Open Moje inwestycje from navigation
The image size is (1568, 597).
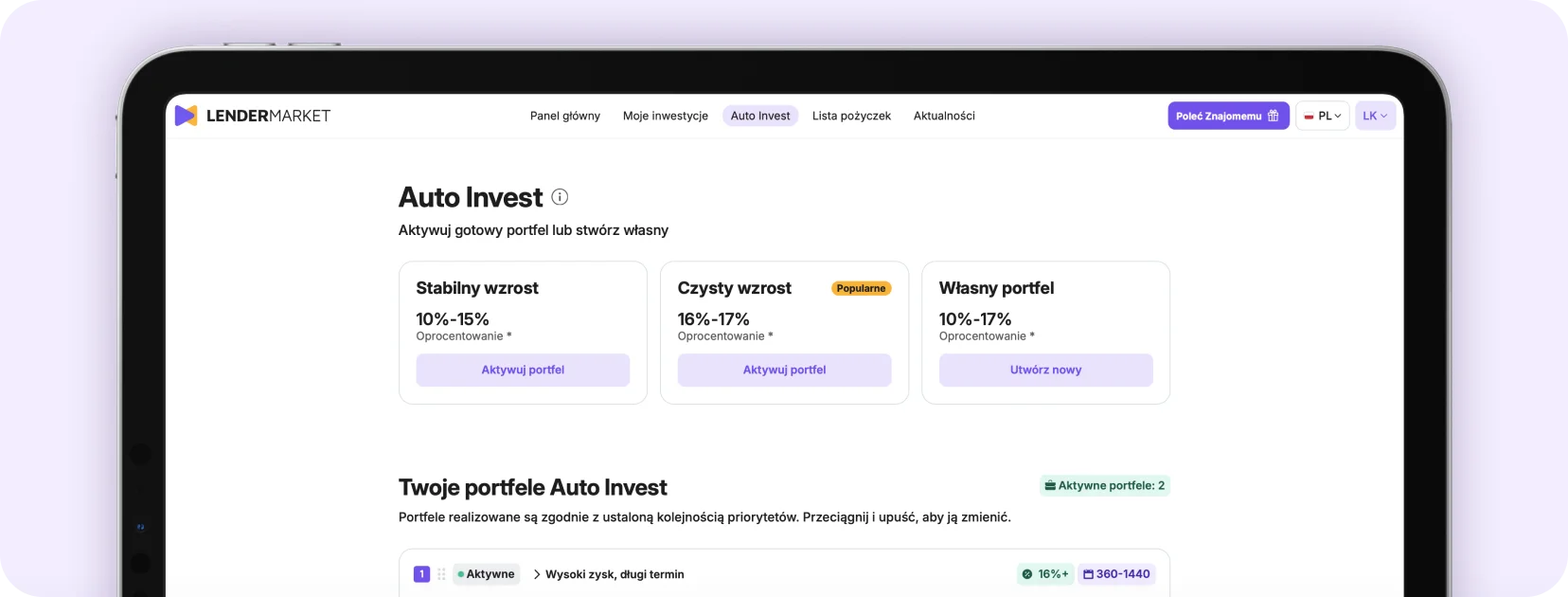click(666, 116)
